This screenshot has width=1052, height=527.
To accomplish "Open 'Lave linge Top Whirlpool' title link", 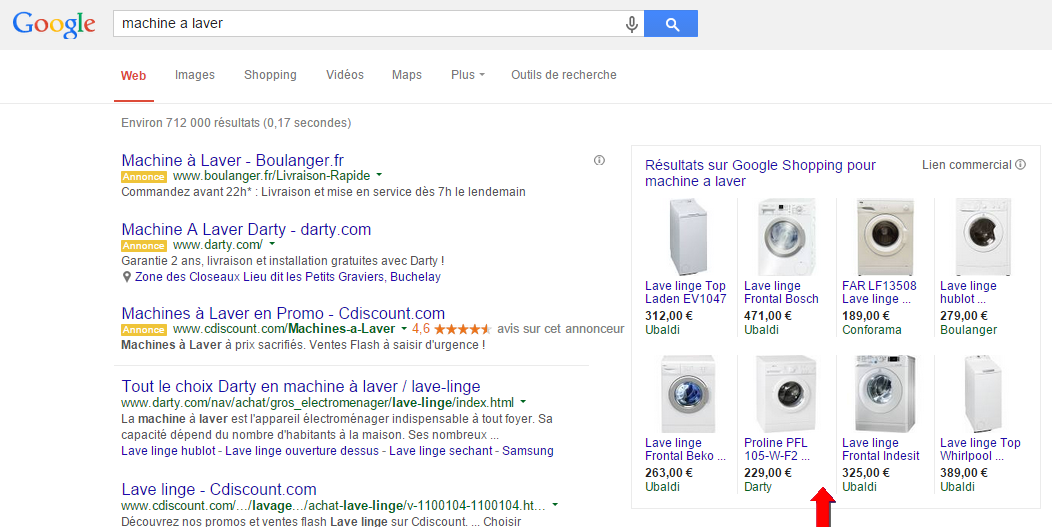I will (980, 449).
